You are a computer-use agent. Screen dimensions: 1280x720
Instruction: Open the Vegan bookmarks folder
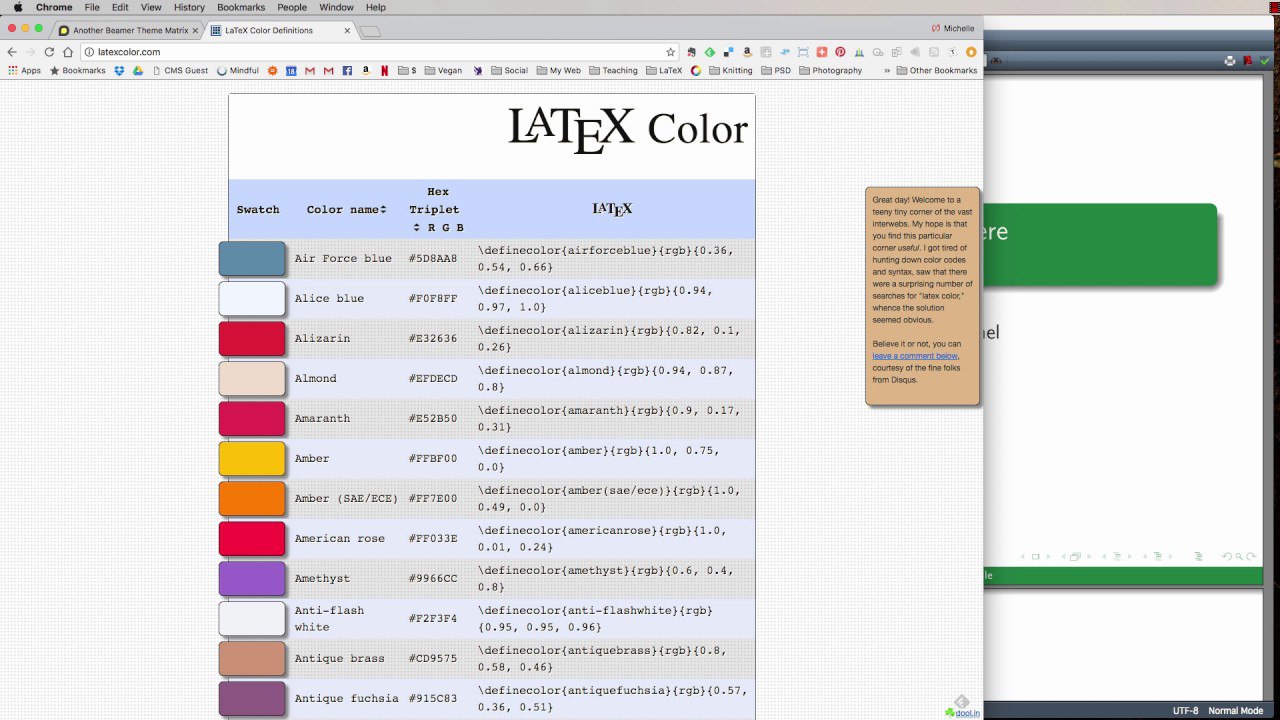[x=442, y=71]
